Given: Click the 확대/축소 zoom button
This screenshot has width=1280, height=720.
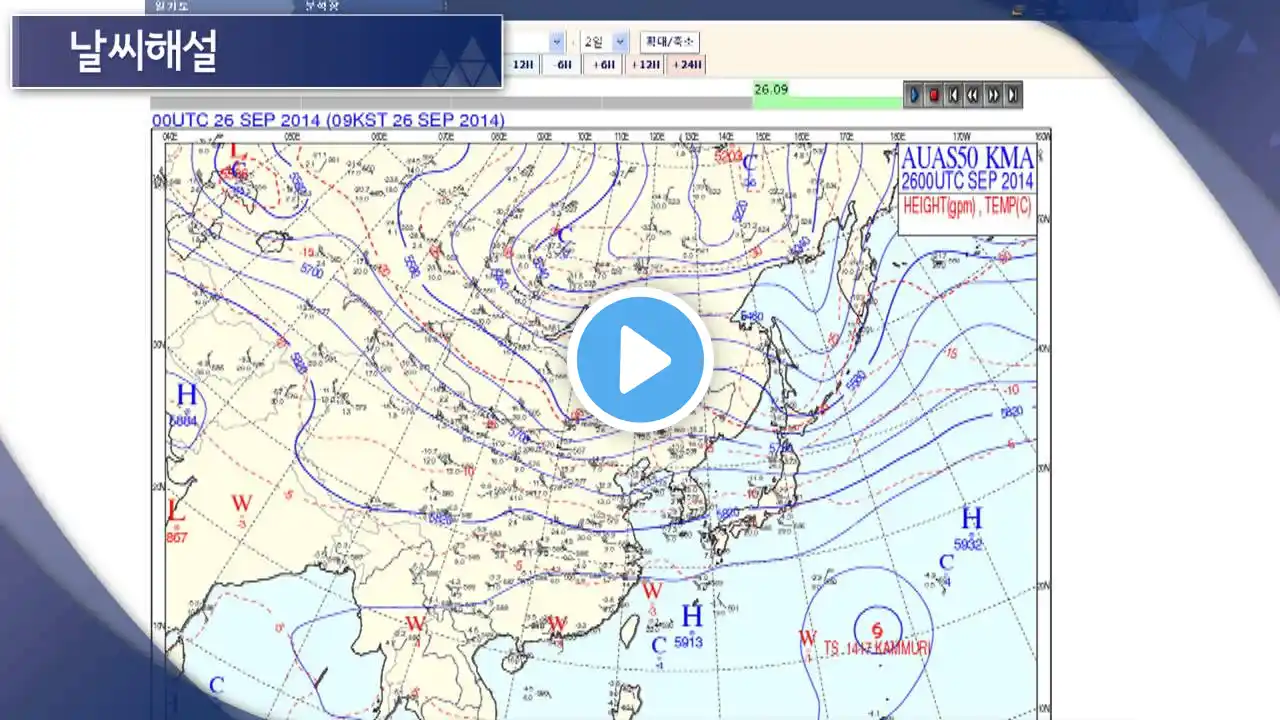Looking at the screenshot, I should point(670,42).
